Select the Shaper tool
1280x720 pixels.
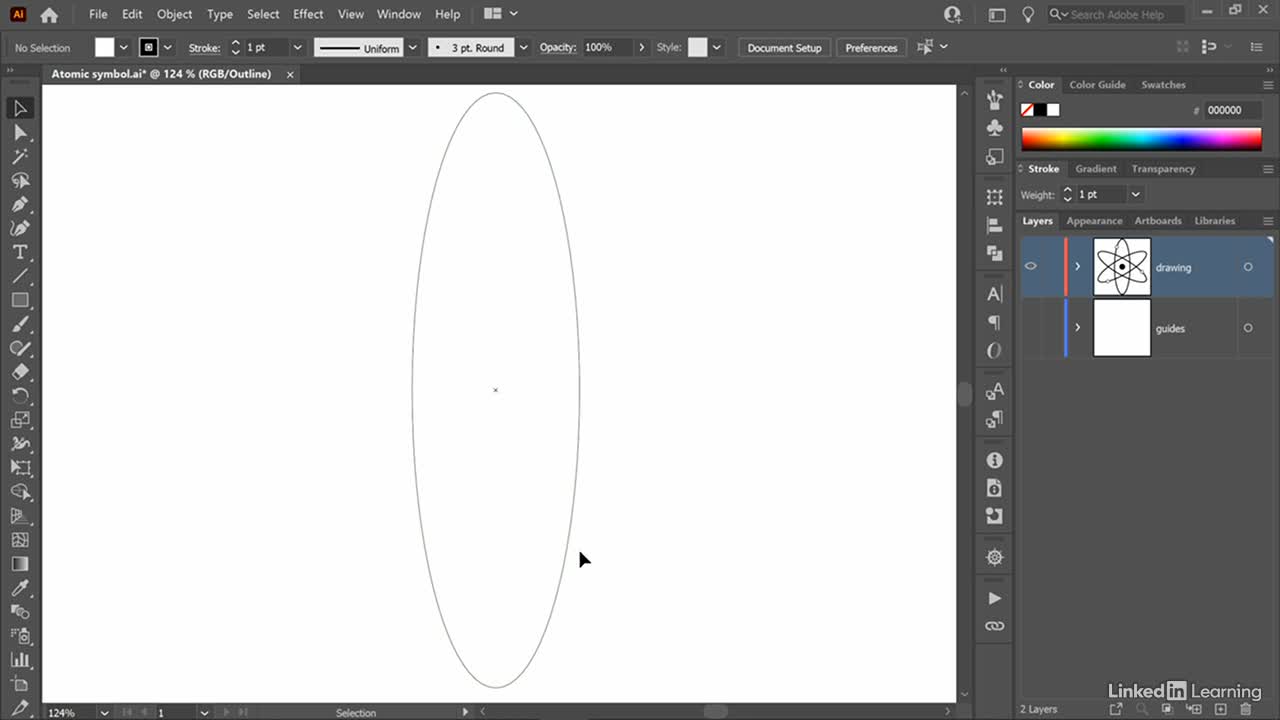(x=20, y=348)
